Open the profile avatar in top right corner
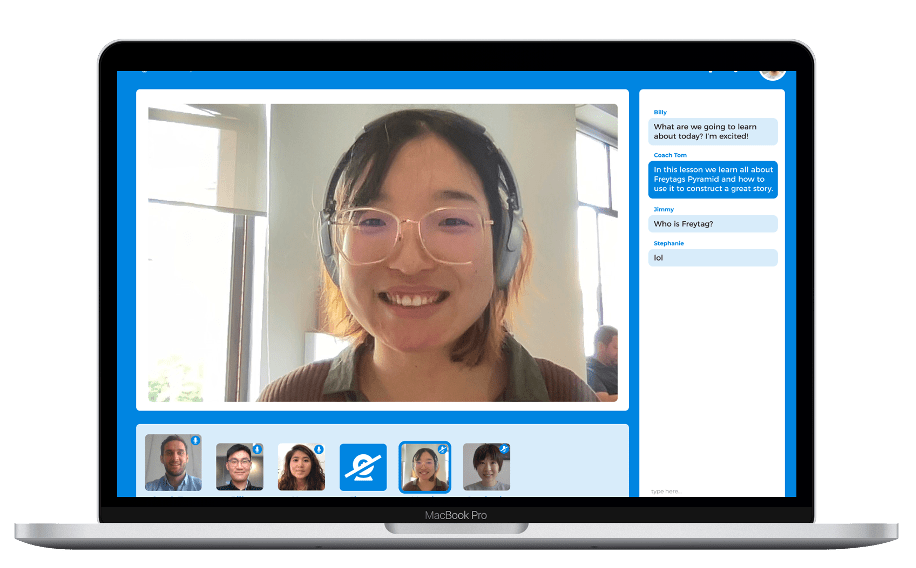 tap(772, 75)
